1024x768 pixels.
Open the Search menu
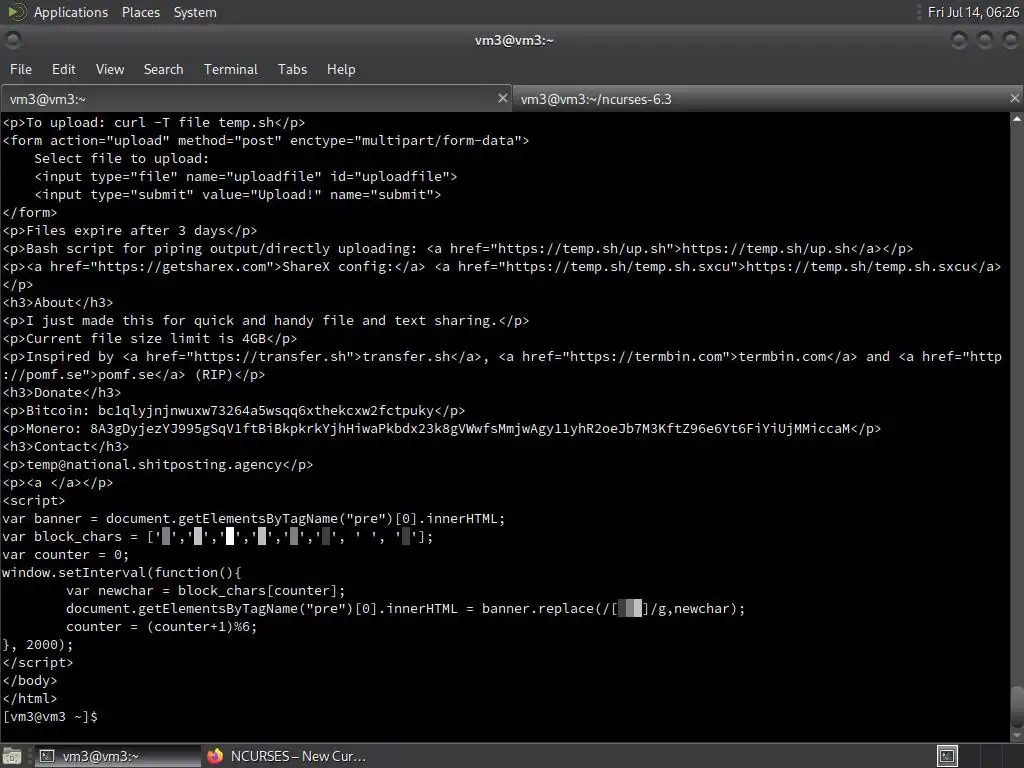pos(163,69)
